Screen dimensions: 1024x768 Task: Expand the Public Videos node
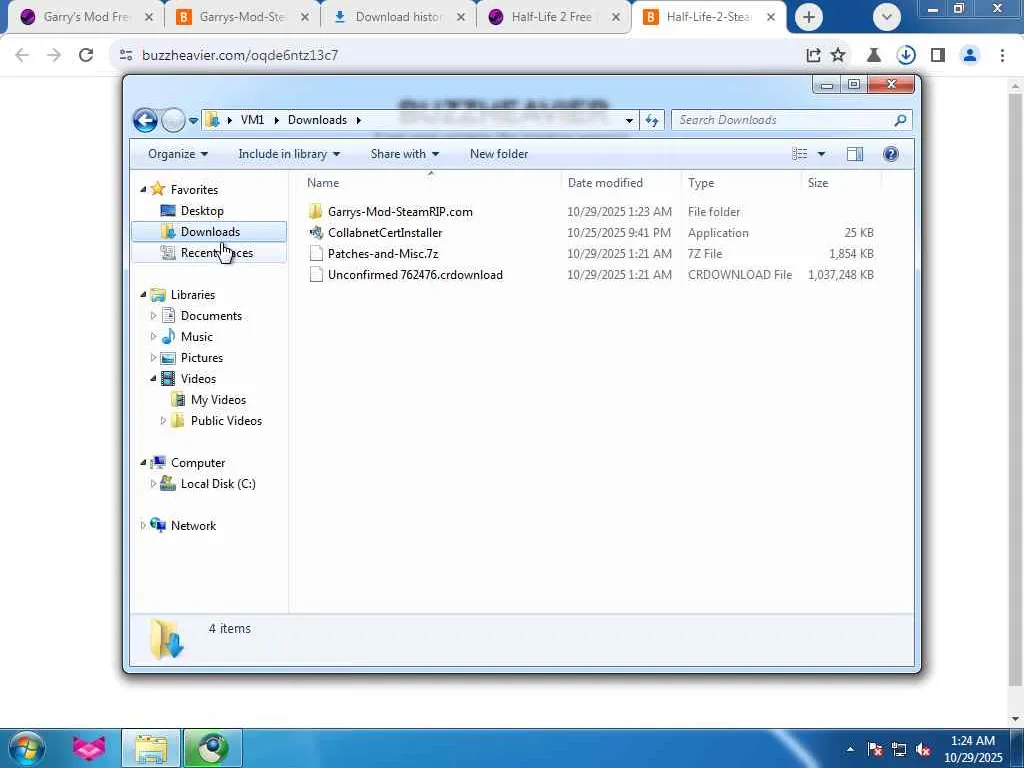(x=163, y=421)
